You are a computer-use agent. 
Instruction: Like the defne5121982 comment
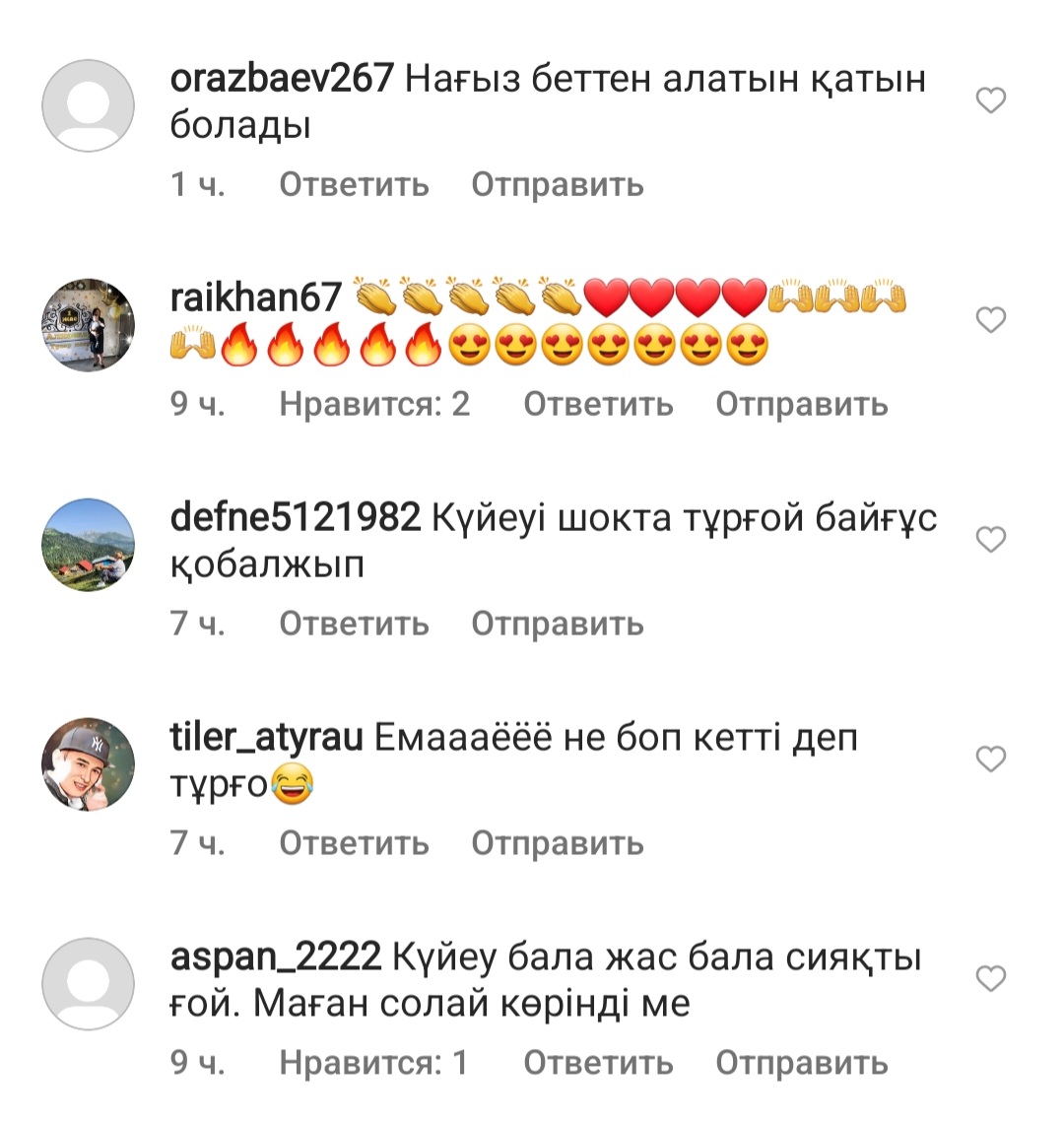[991, 539]
